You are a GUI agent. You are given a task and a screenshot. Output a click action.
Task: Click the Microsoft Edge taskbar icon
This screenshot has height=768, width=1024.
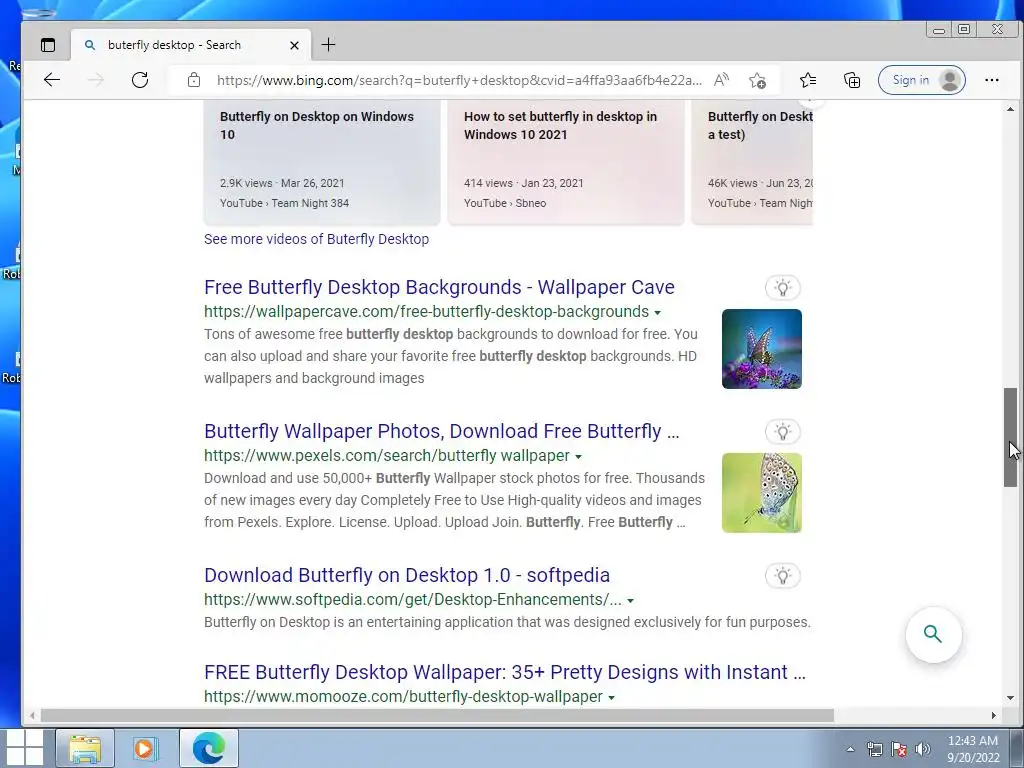(x=209, y=748)
